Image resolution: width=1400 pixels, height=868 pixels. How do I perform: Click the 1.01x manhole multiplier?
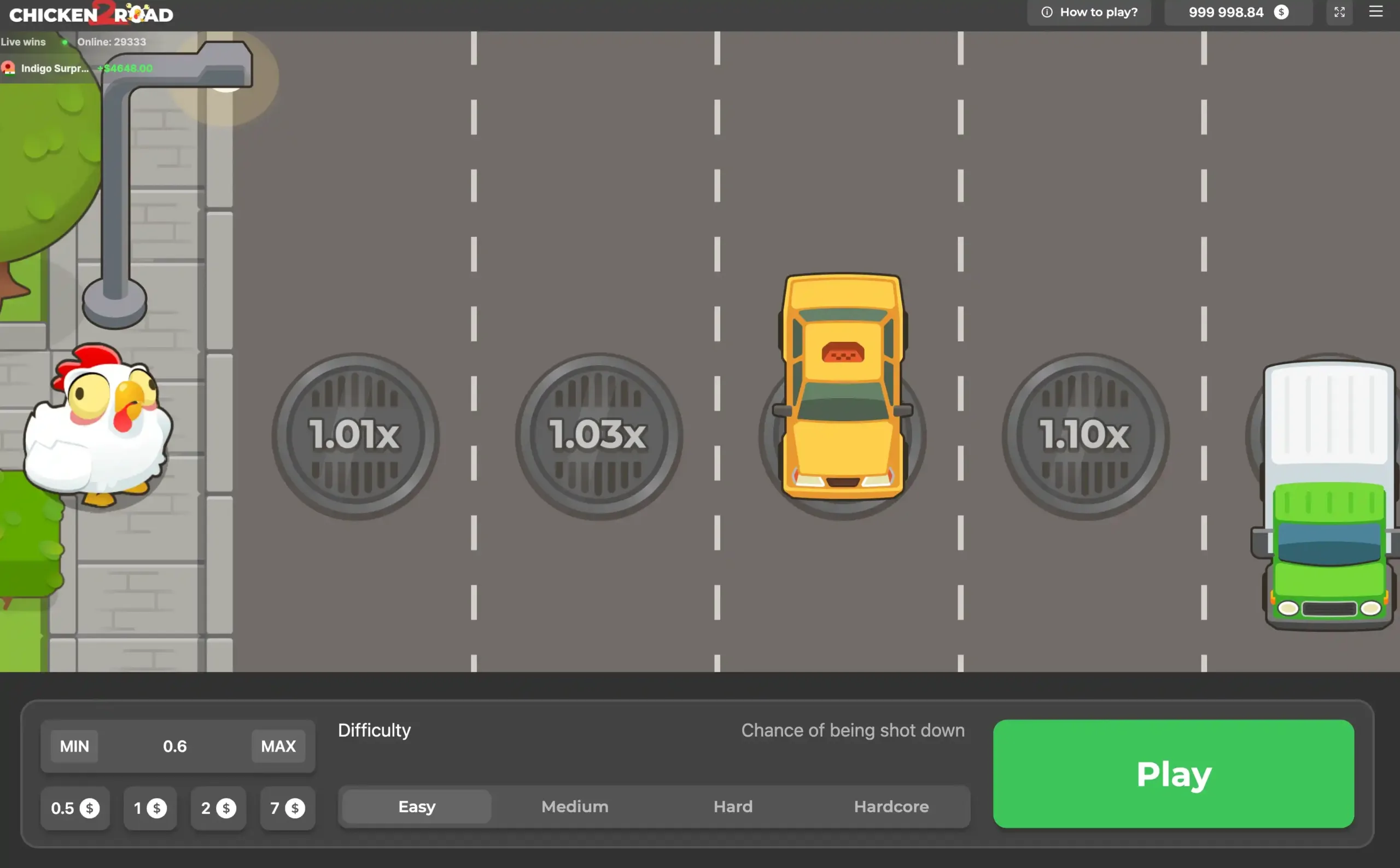point(355,436)
